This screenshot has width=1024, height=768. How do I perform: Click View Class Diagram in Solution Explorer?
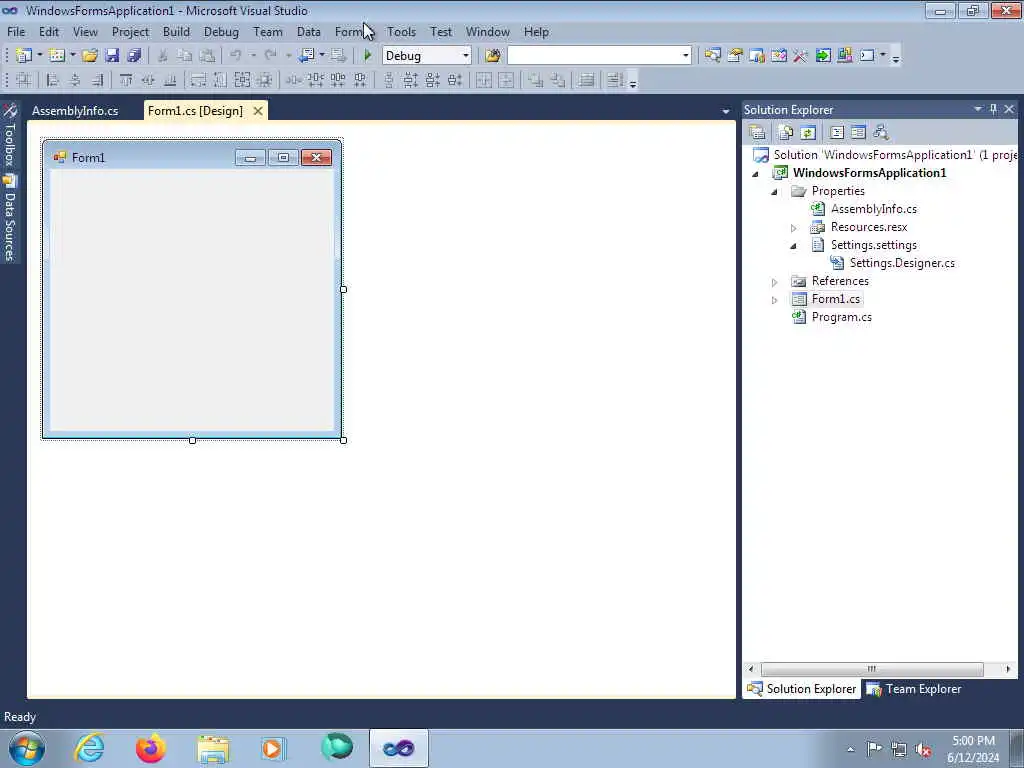[881, 133]
